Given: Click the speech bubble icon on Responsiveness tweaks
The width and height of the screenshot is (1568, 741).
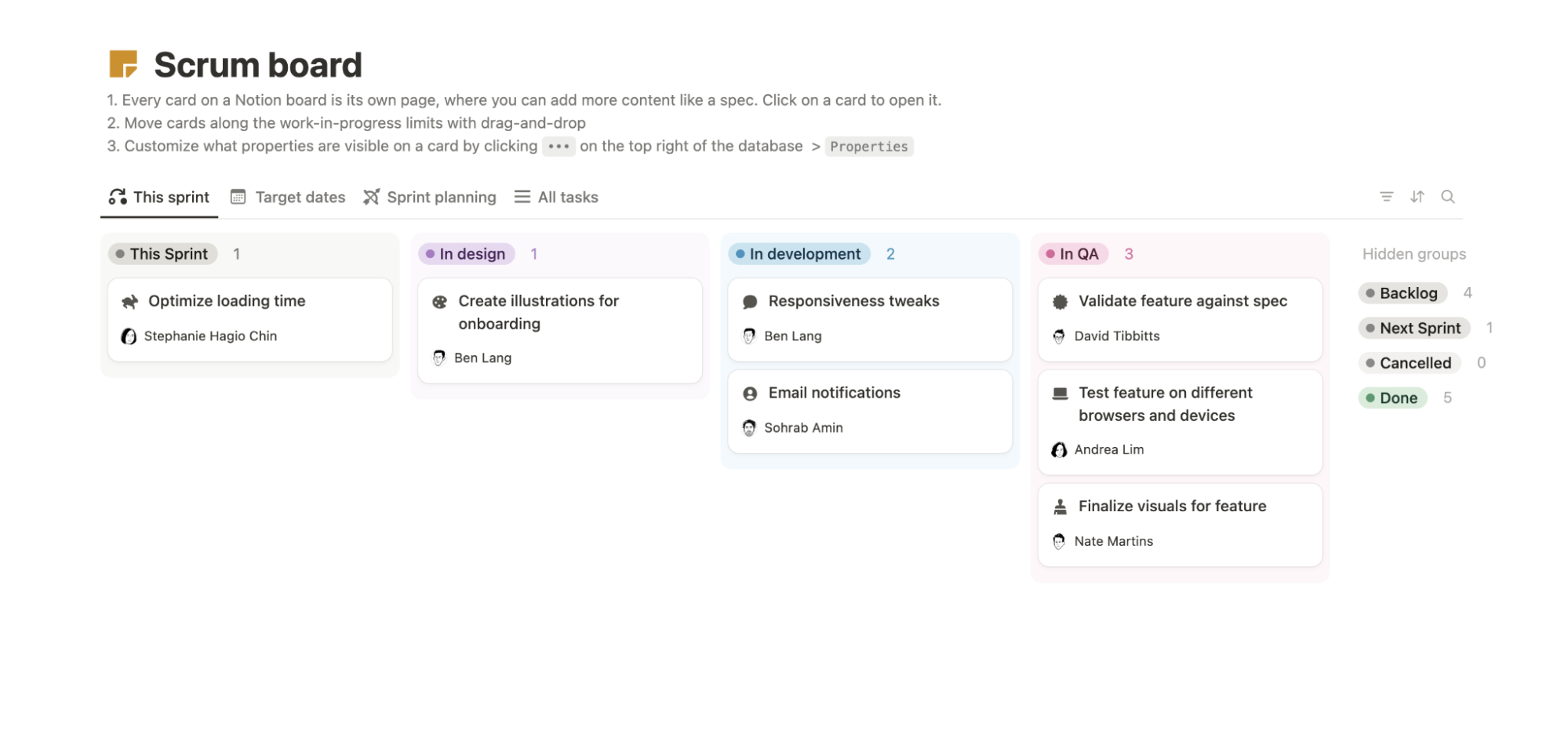Looking at the screenshot, I should (x=749, y=300).
